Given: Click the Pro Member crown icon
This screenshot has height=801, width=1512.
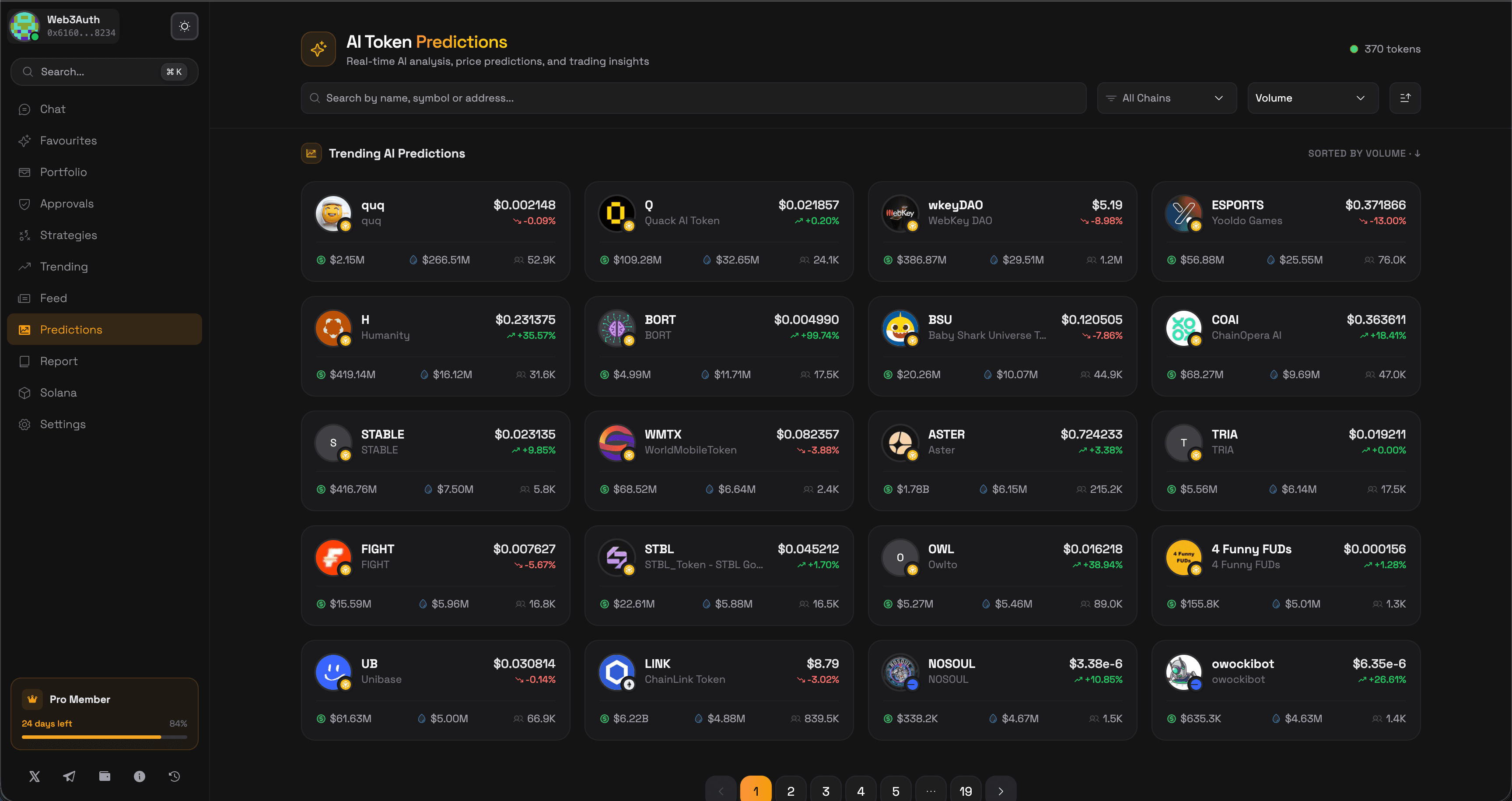Looking at the screenshot, I should [32, 699].
